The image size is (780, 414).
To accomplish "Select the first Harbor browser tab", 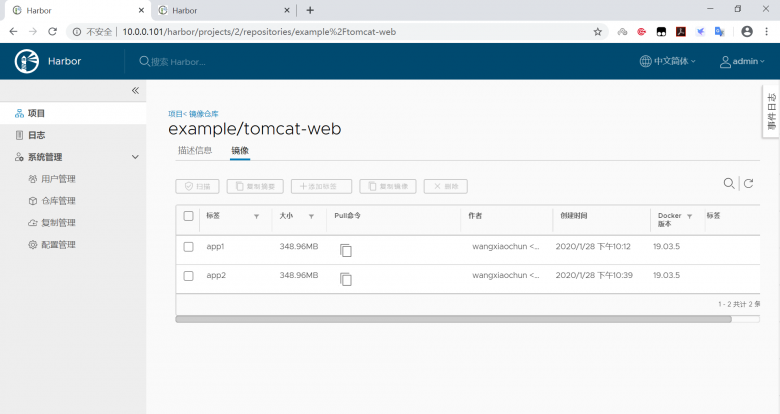I will click(x=76, y=10).
